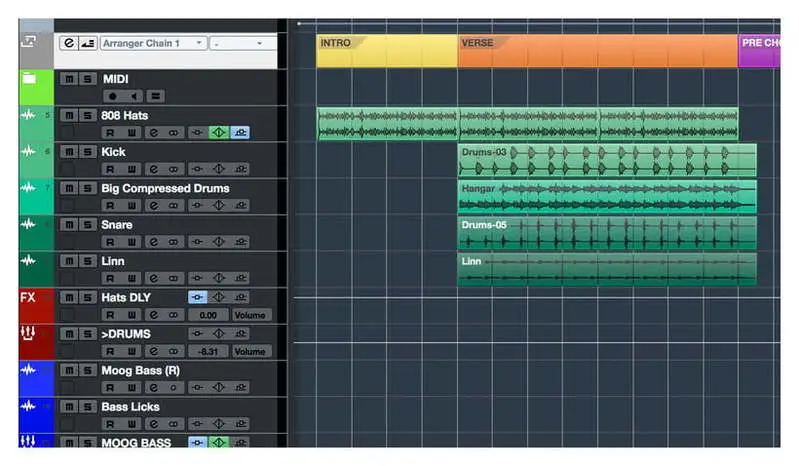The height and width of the screenshot is (466, 799).
Task: Click the -8.31 volume value on >DRUMS
Action: [x=208, y=351]
